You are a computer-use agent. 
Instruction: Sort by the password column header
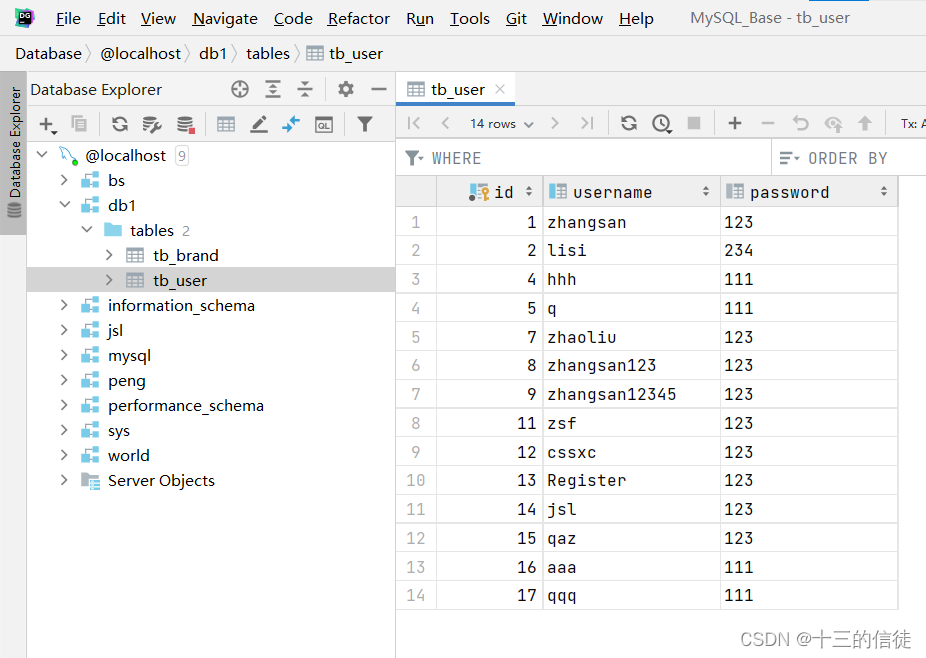point(809,192)
